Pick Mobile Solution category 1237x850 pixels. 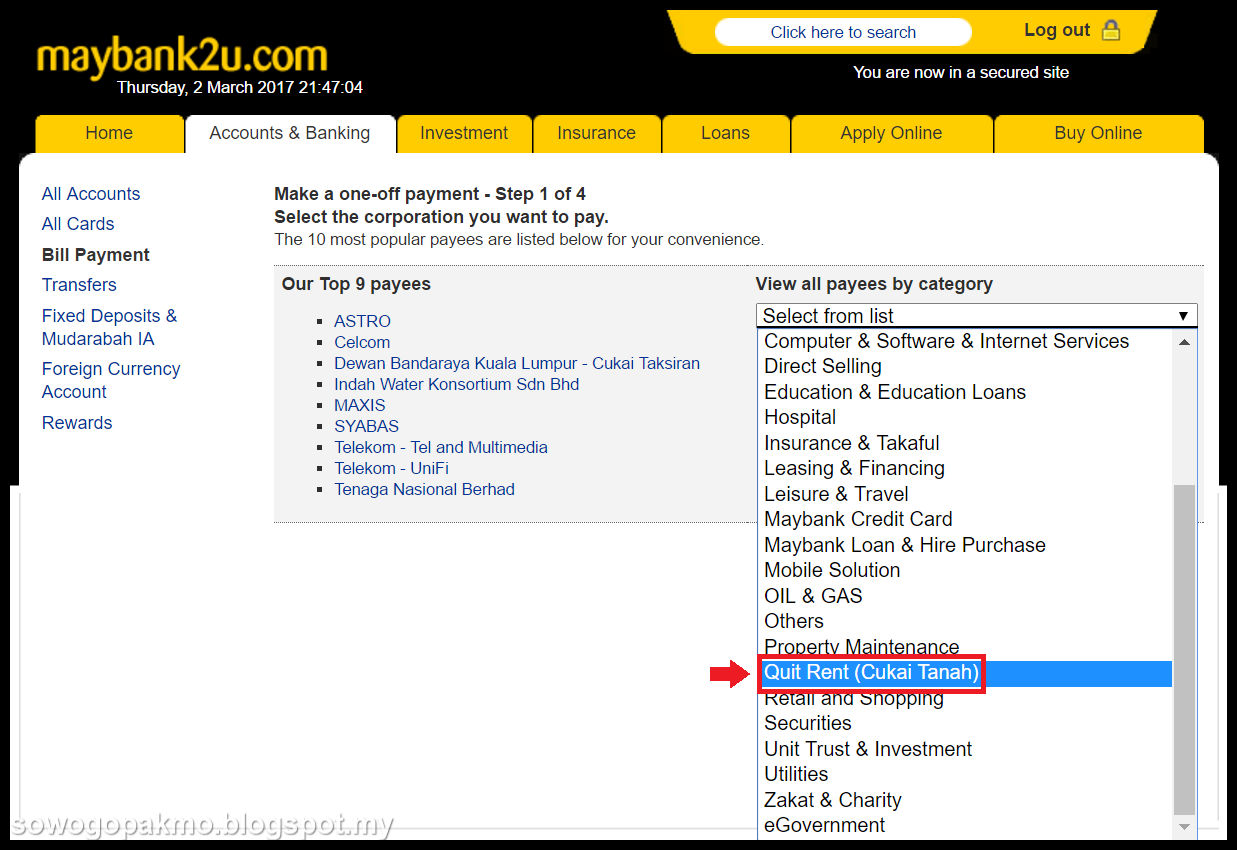[964, 570]
